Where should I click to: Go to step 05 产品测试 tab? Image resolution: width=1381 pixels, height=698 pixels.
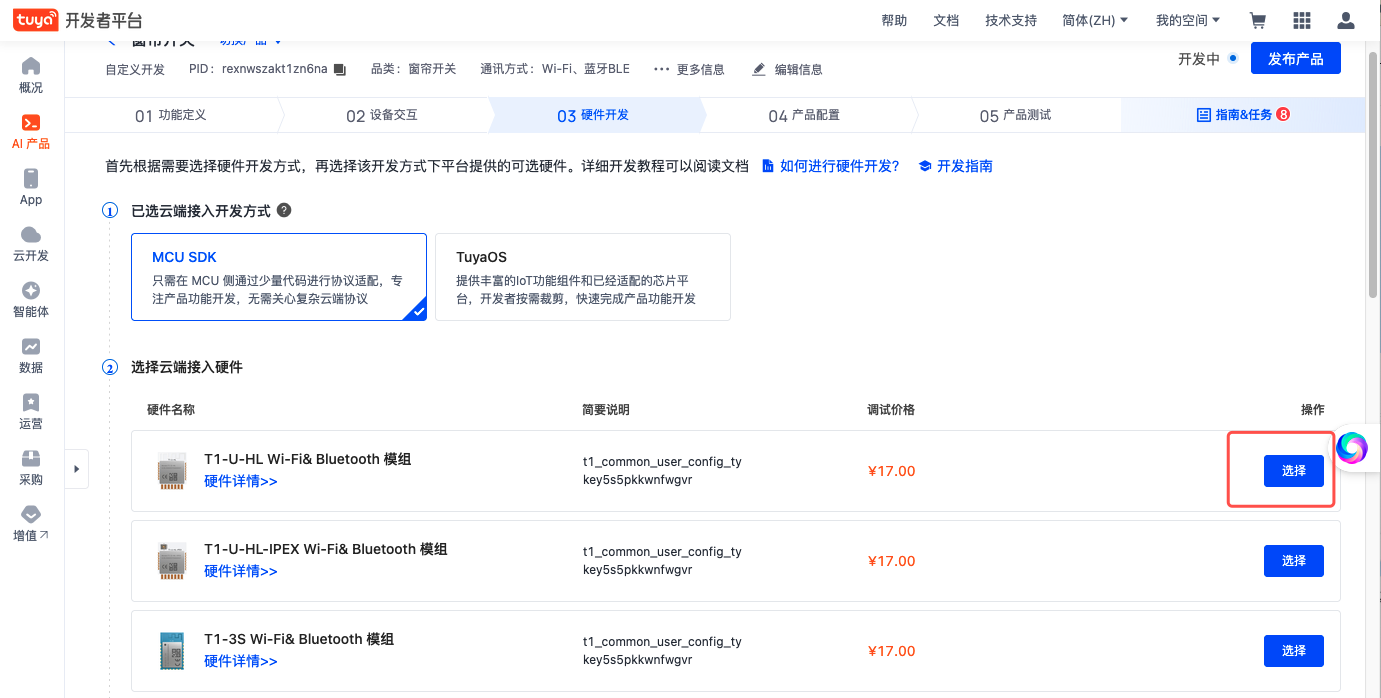(1015, 115)
